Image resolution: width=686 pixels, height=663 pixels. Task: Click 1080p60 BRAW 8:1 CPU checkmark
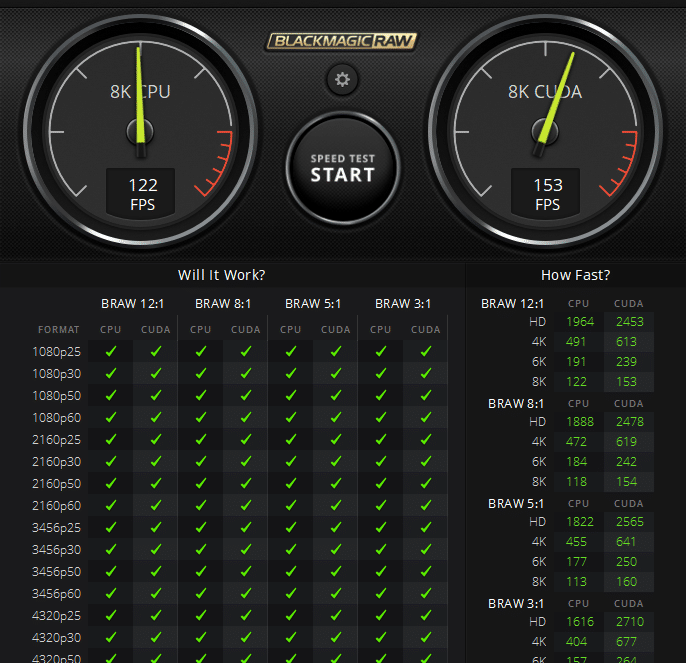[201, 417]
